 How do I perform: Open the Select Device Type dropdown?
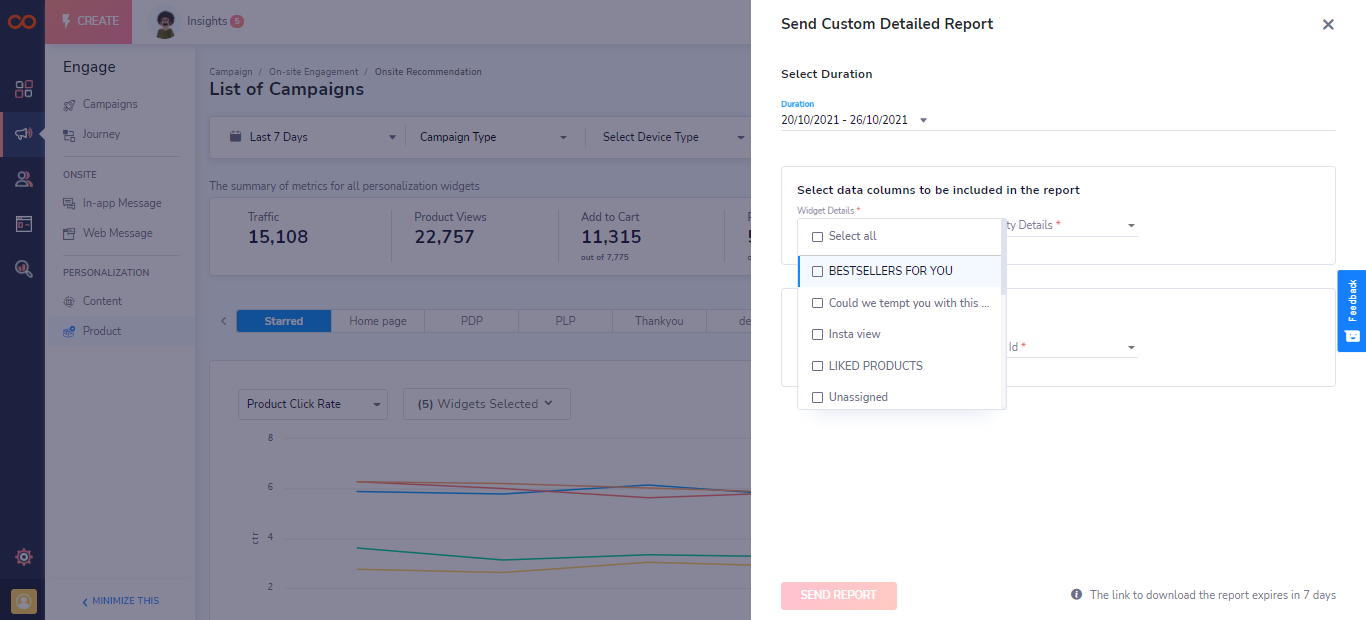pos(674,137)
